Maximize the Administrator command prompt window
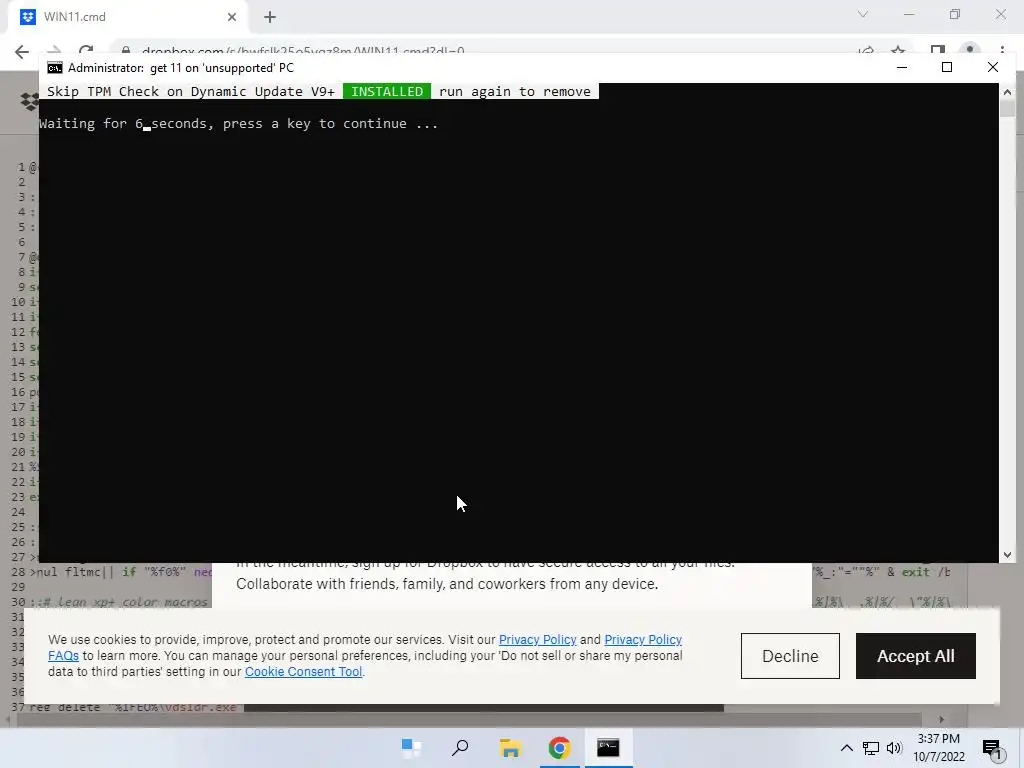1024x768 pixels. click(x=947, y=67)
